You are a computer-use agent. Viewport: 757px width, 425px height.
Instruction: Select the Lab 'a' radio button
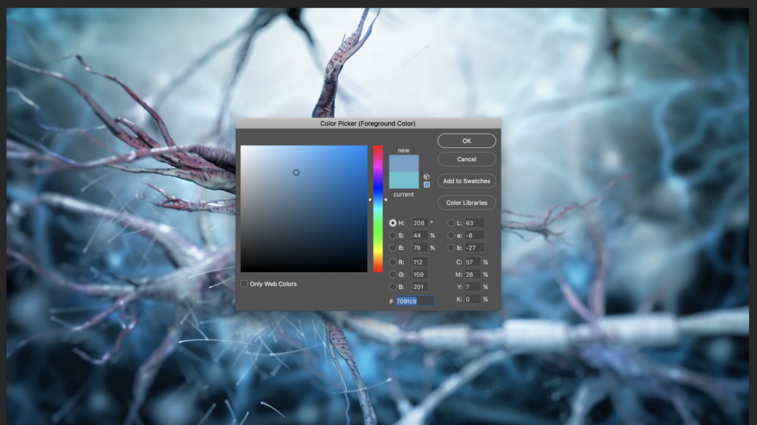451,236
